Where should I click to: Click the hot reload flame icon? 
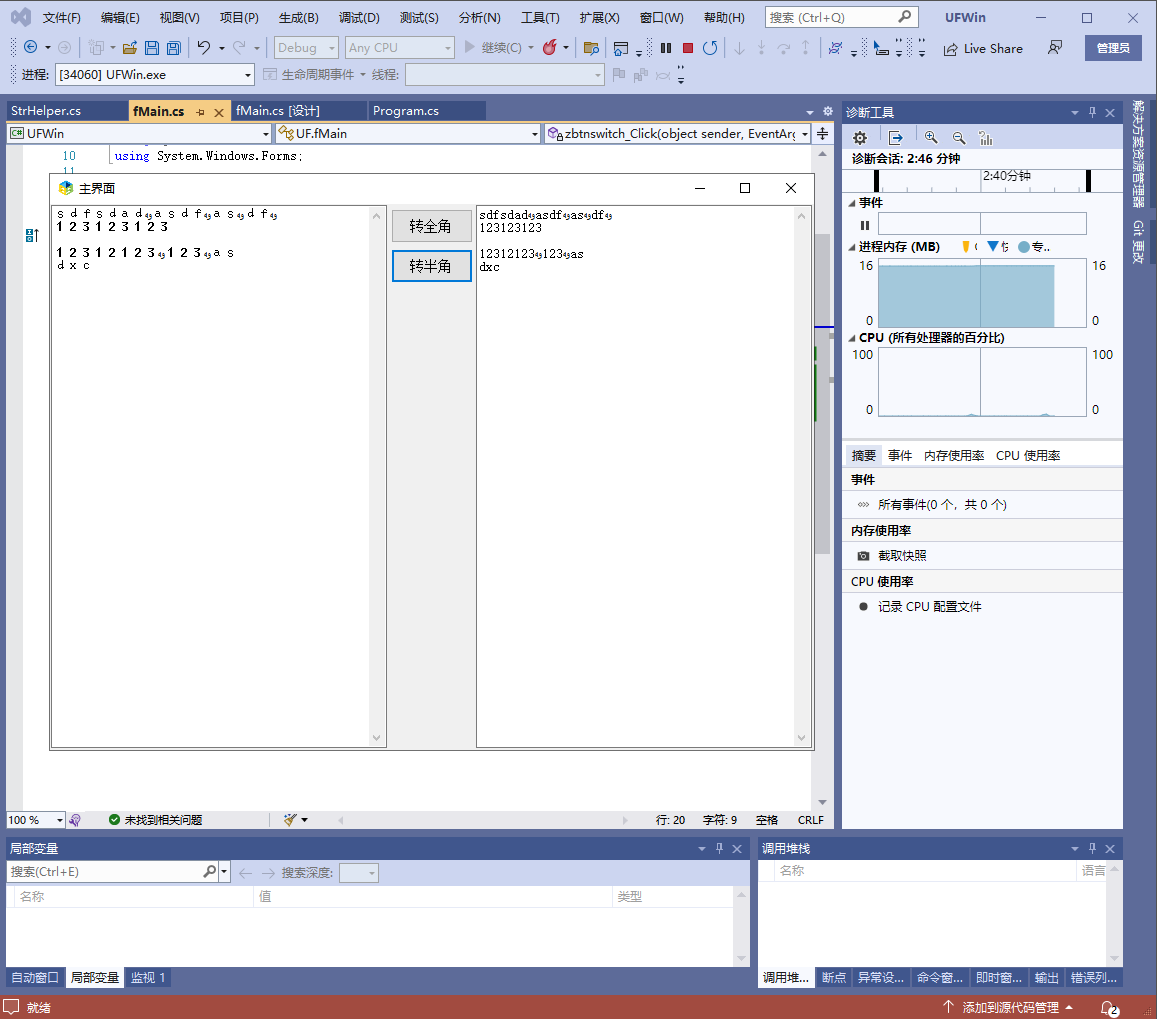[550, 47]
